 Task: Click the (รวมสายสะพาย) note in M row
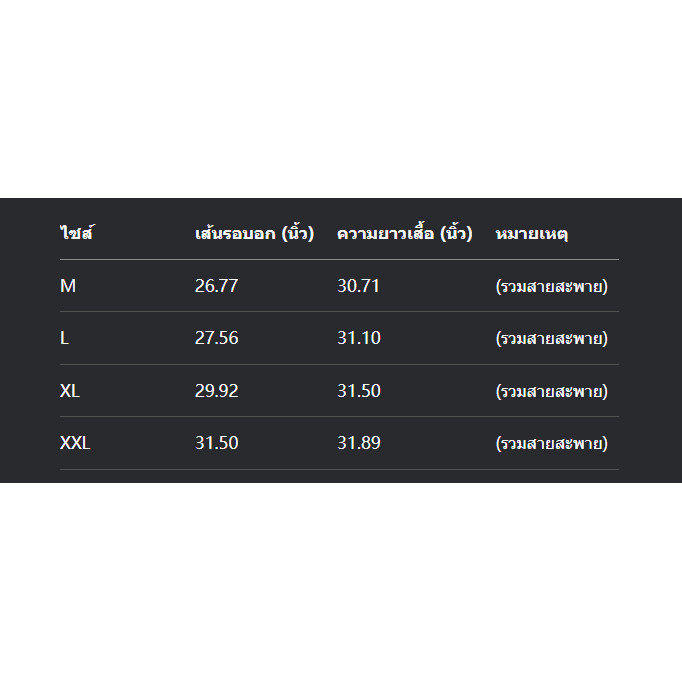click(x=552, y=287)
